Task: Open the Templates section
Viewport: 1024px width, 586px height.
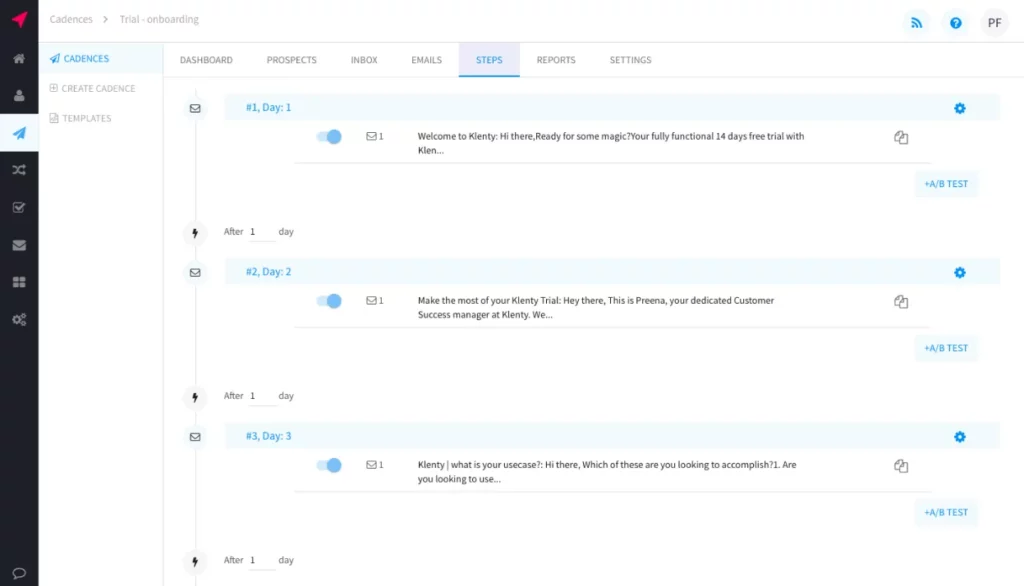Action: click(83, 118)
